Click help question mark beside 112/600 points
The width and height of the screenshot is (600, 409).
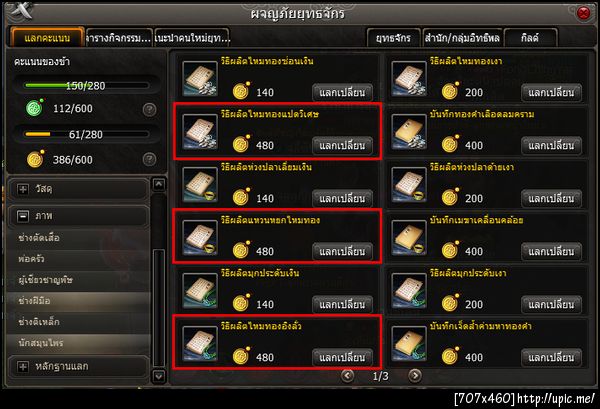(x=149, y=110)
